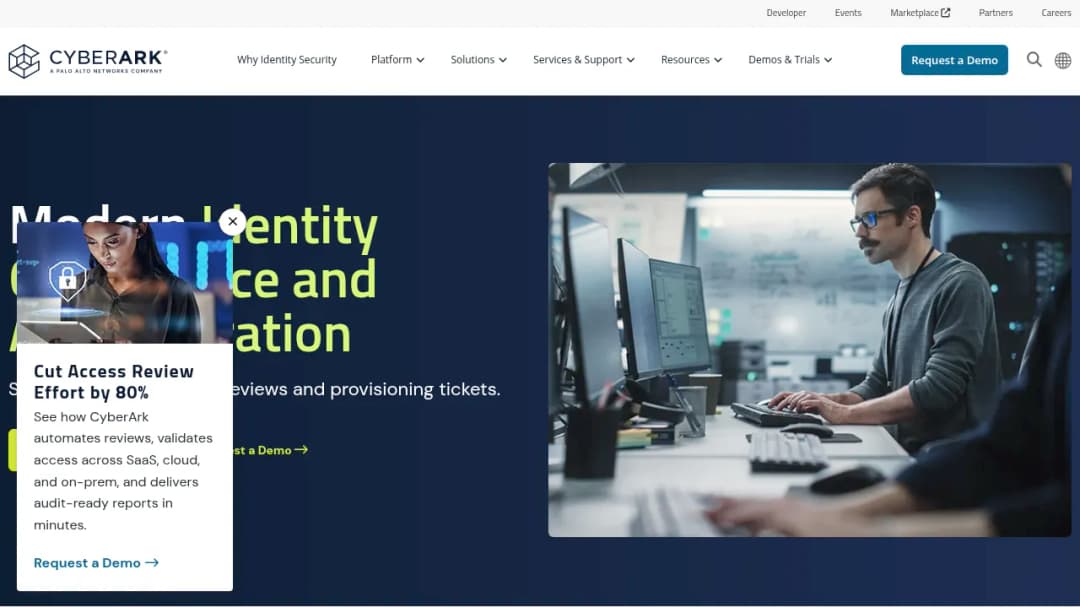Click the CyberArk logo
This screenshot has height=608, width=1080.
pos(87,61)
